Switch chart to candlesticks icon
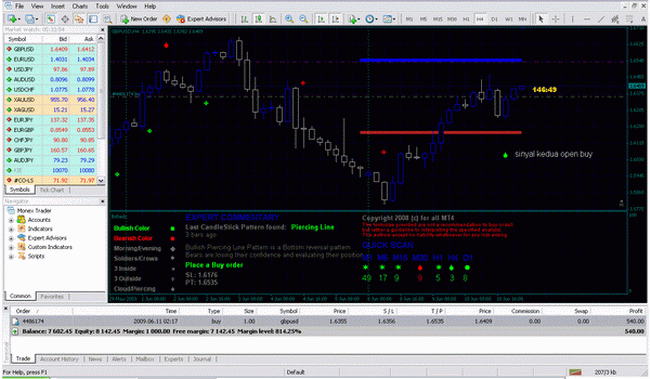This screenshot has height=379, width=650. pyautogui.click(x=259, y=19)
